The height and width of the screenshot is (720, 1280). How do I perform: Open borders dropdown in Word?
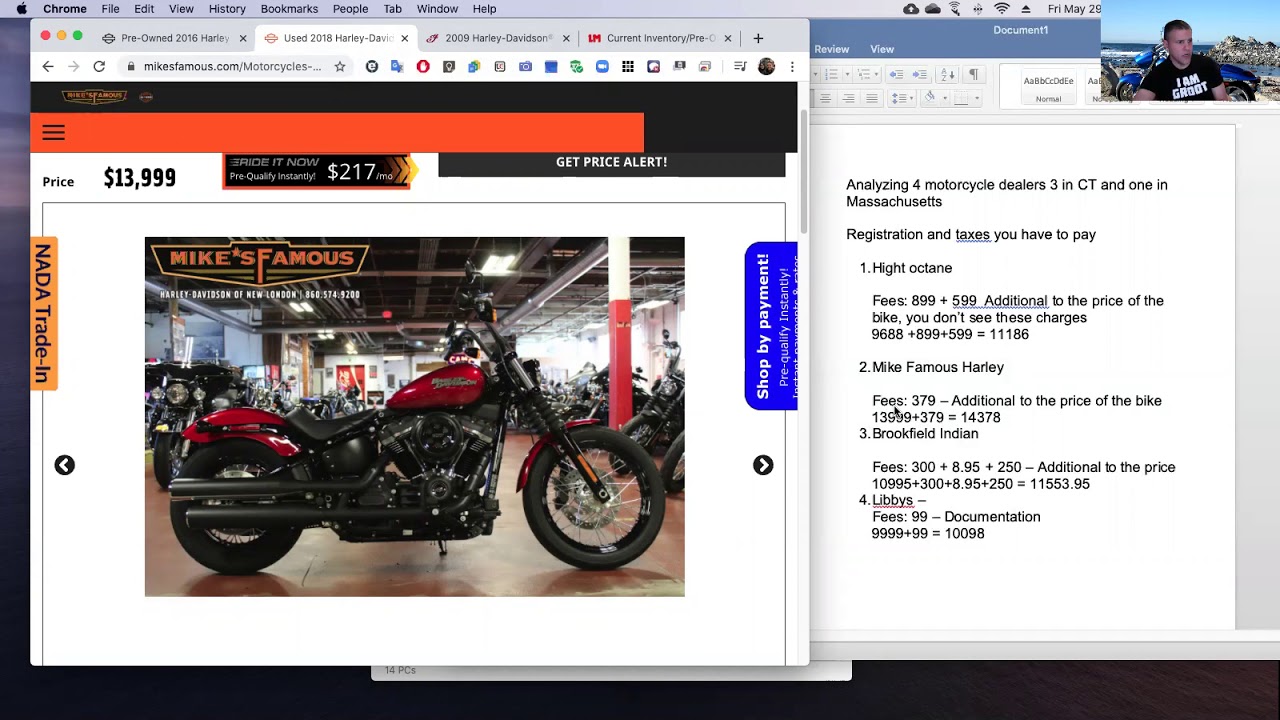pyautogui.click(x=977, y=98)
